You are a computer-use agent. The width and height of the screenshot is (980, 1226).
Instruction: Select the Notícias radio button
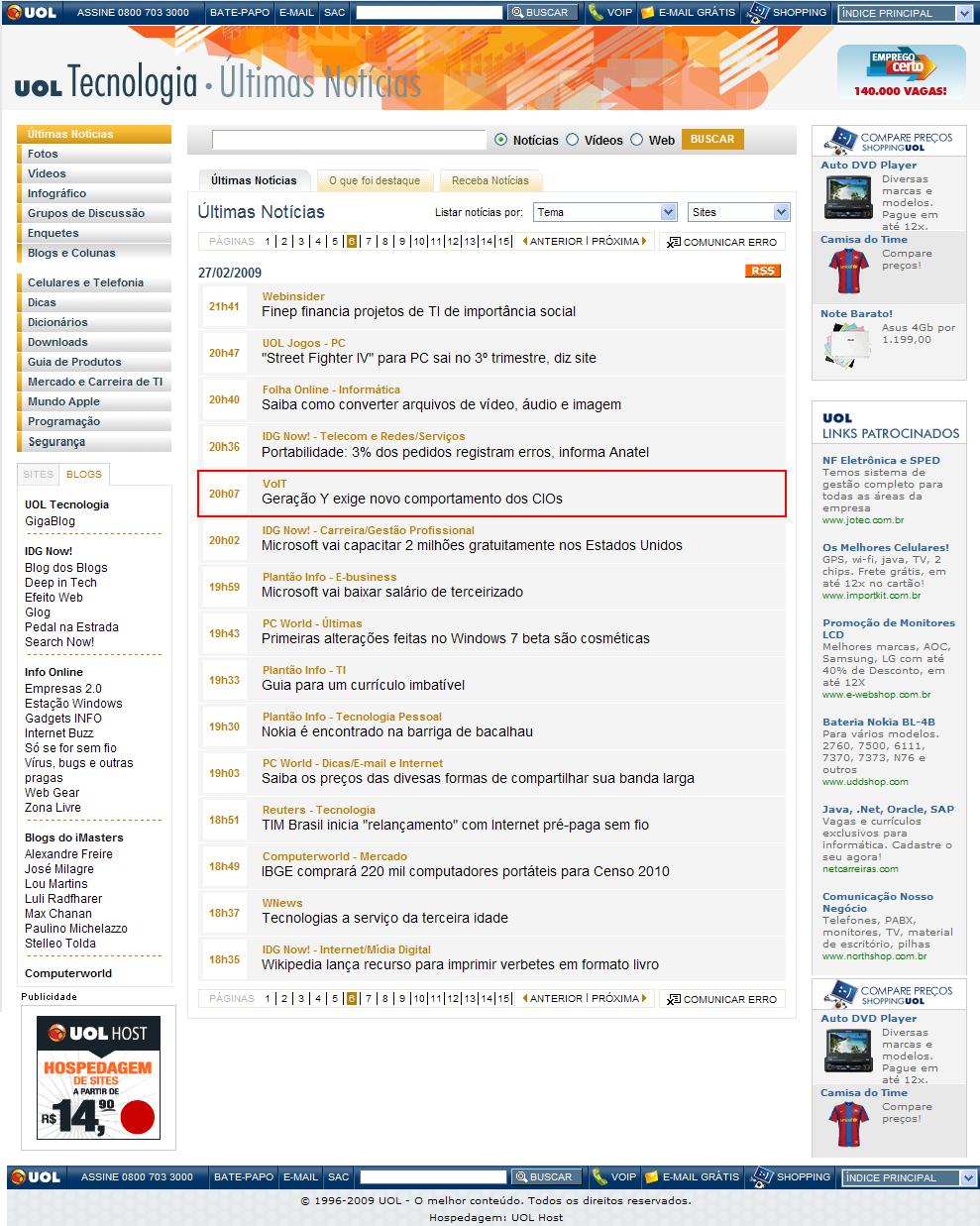point(500,140)
